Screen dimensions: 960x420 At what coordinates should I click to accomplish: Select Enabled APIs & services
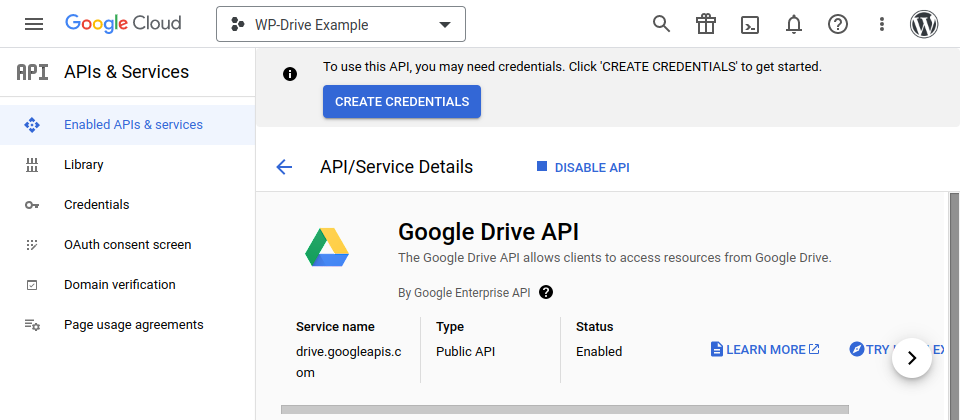(133, 125)
